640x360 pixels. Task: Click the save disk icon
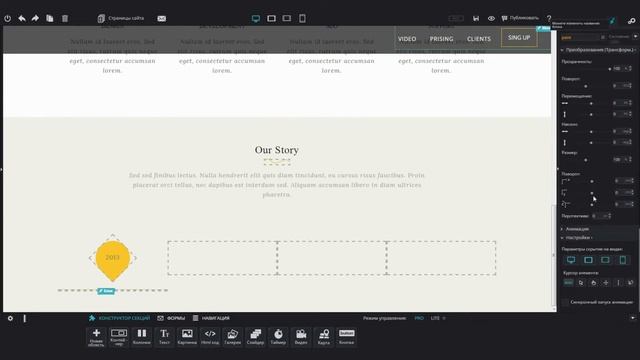476,18
